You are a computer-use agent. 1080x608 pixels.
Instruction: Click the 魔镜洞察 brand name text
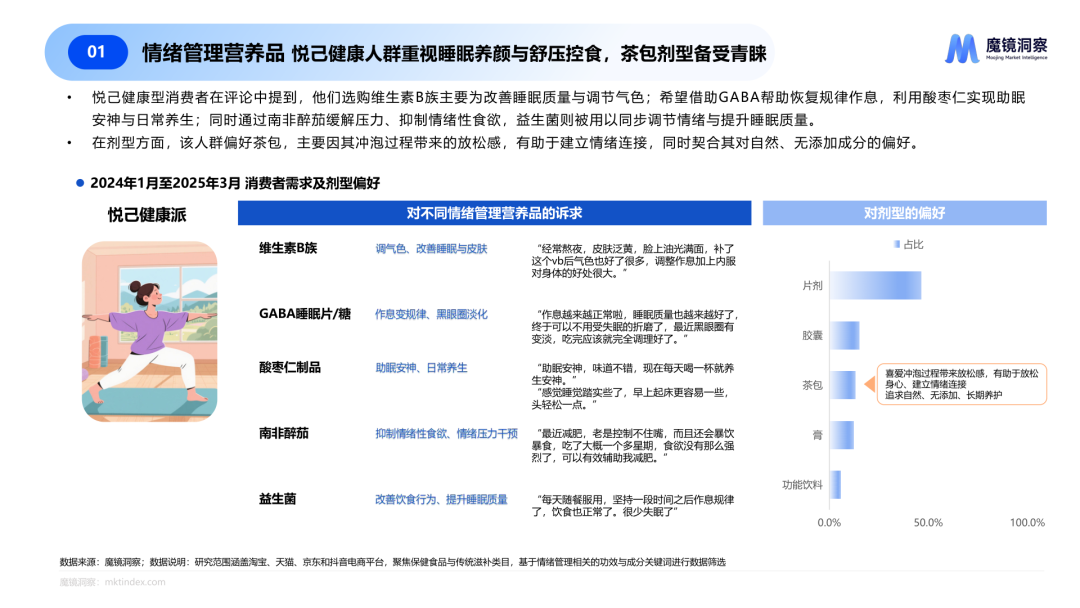click(1015, 44)
